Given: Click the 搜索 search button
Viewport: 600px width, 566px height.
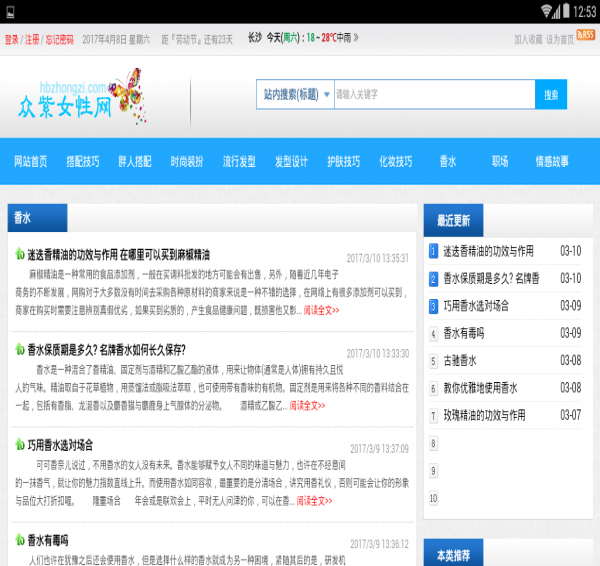Looking at the screenshot, I should pyautogui.click(x=551, y=94).
